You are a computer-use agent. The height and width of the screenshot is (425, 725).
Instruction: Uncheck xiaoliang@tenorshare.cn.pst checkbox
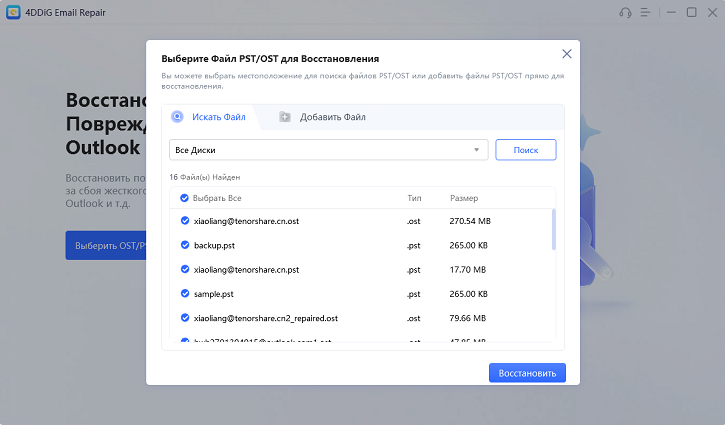185,269
